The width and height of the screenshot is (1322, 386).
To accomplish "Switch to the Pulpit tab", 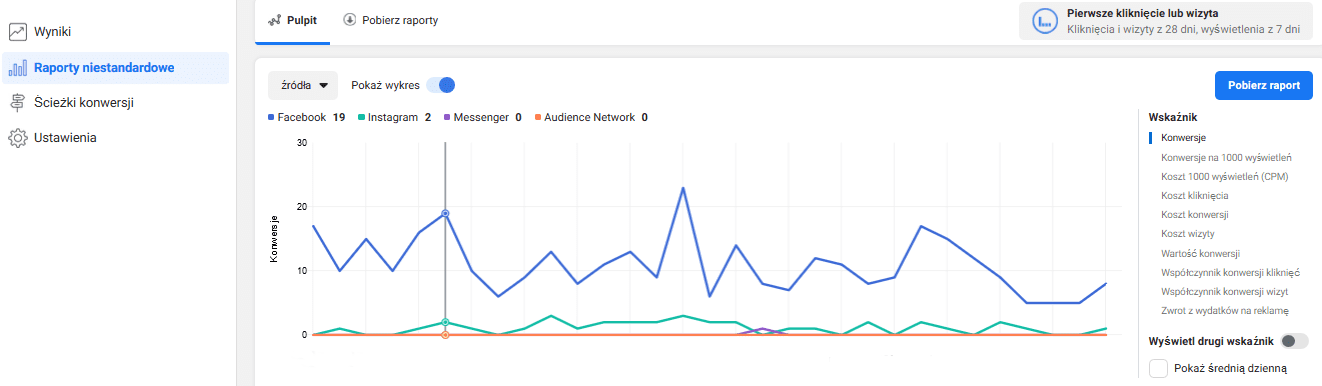I will click(x=294, y=20).
